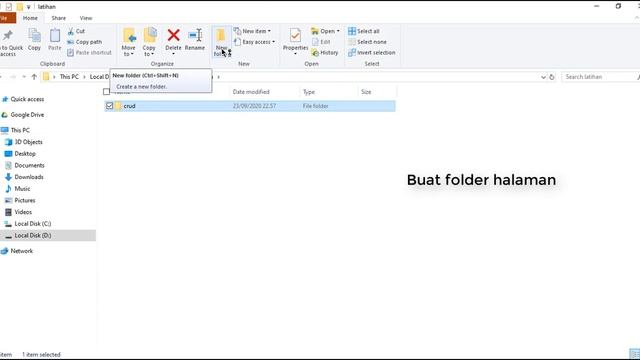The image size is (640, 360).
Task: Expand recent locations dropdown arrow
Action: tap(24, 77)
